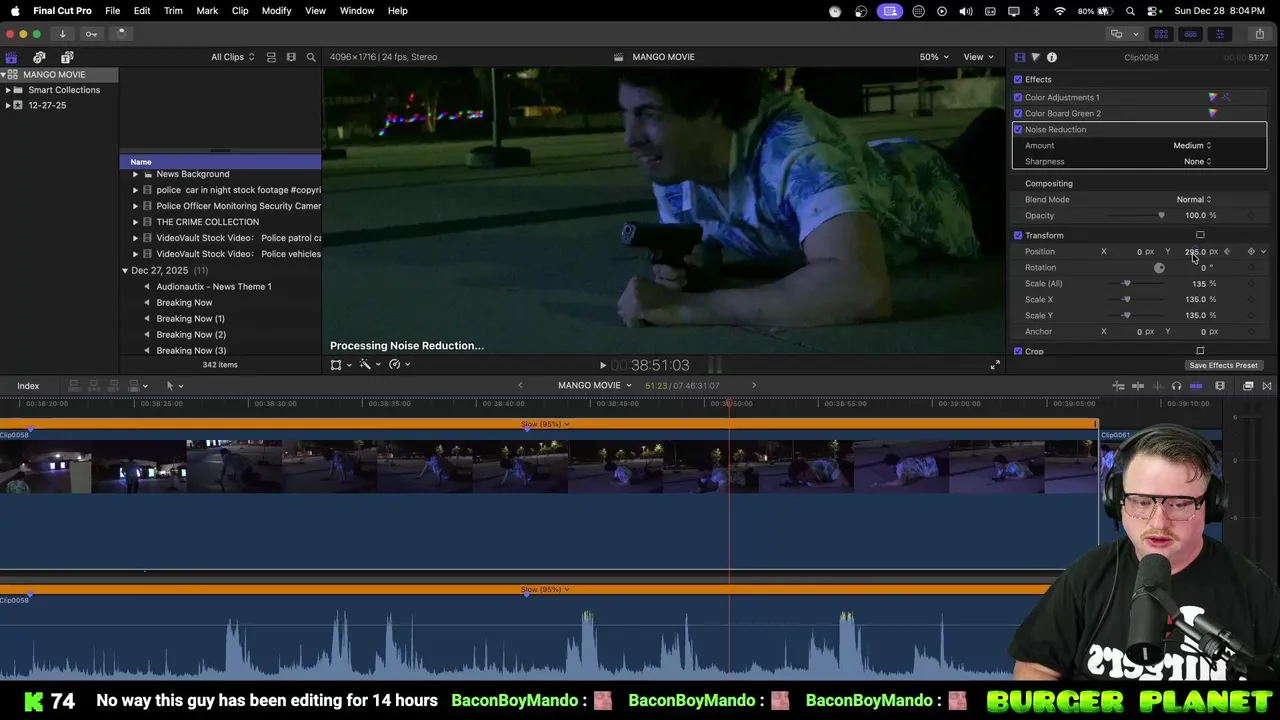Expand the Smart Collections folder
Image resolution: width=1280 pixels, height=720 pixels.
pos(8,90)
